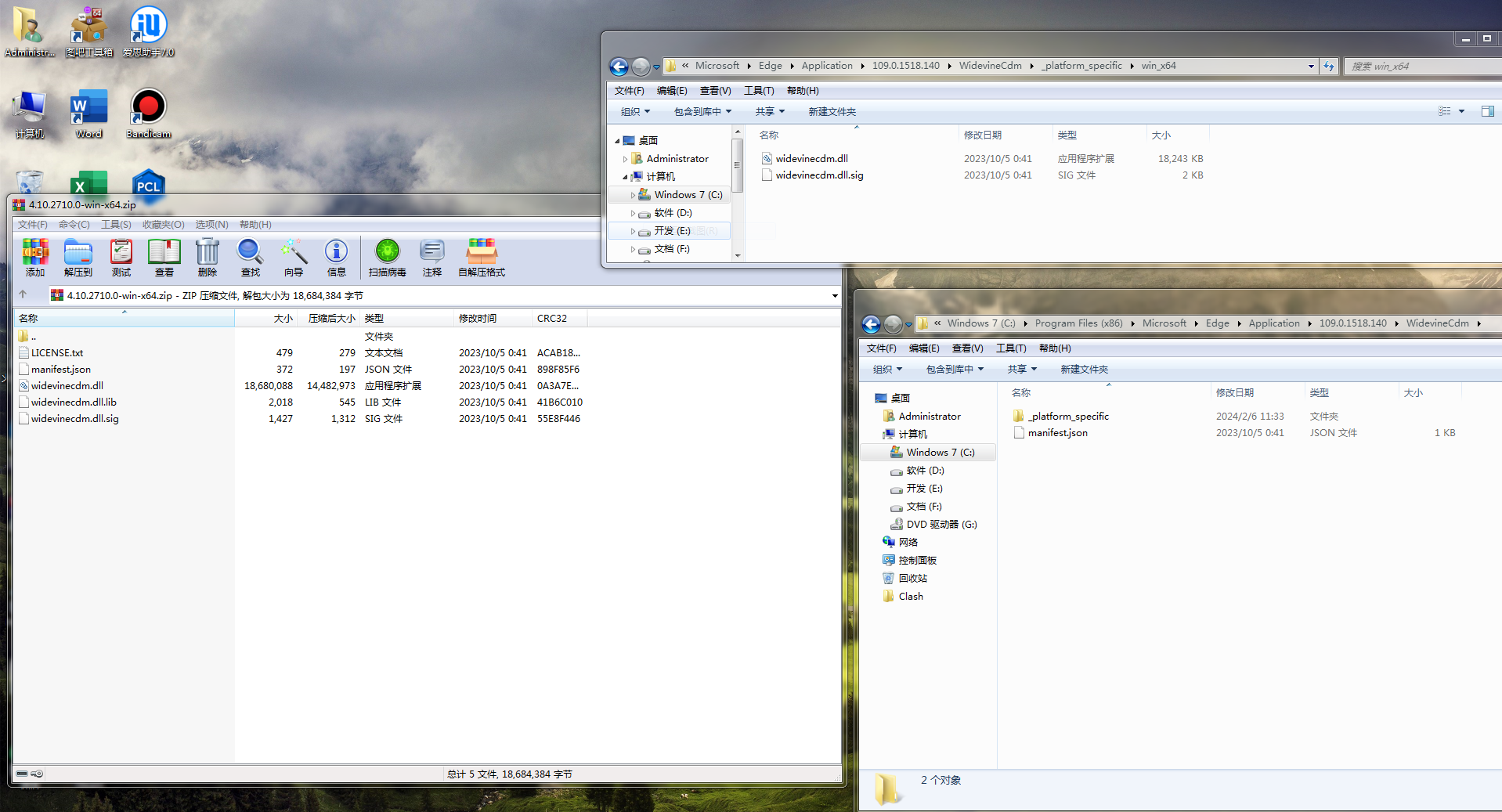Viewport: 1502px width, 812px height.
Task: Click 新建文件夹 button in WidevineCdm window
Action: (1084, 370)
